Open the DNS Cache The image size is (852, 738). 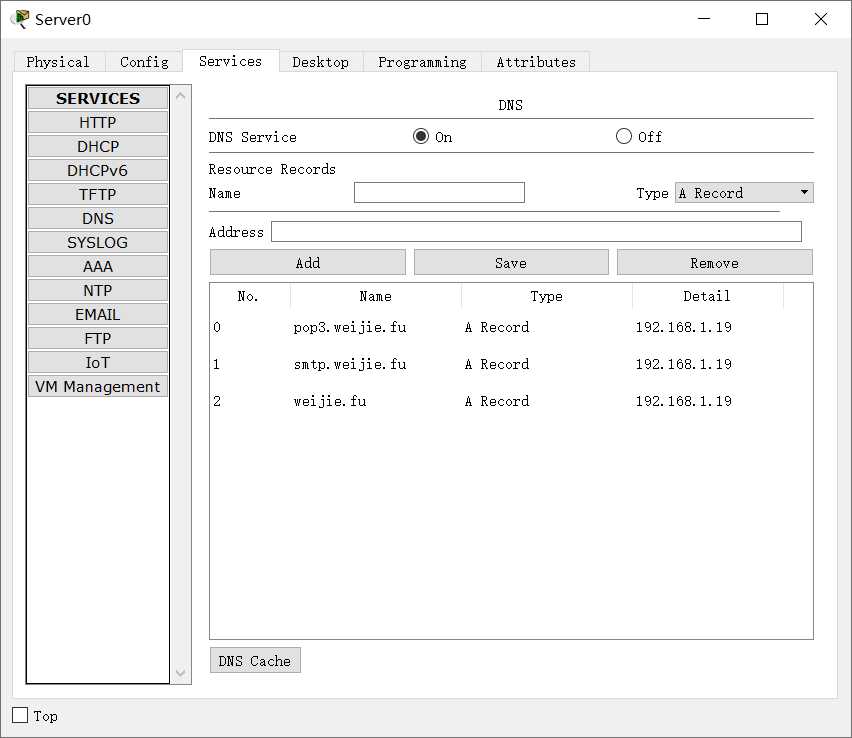[255, 660]
